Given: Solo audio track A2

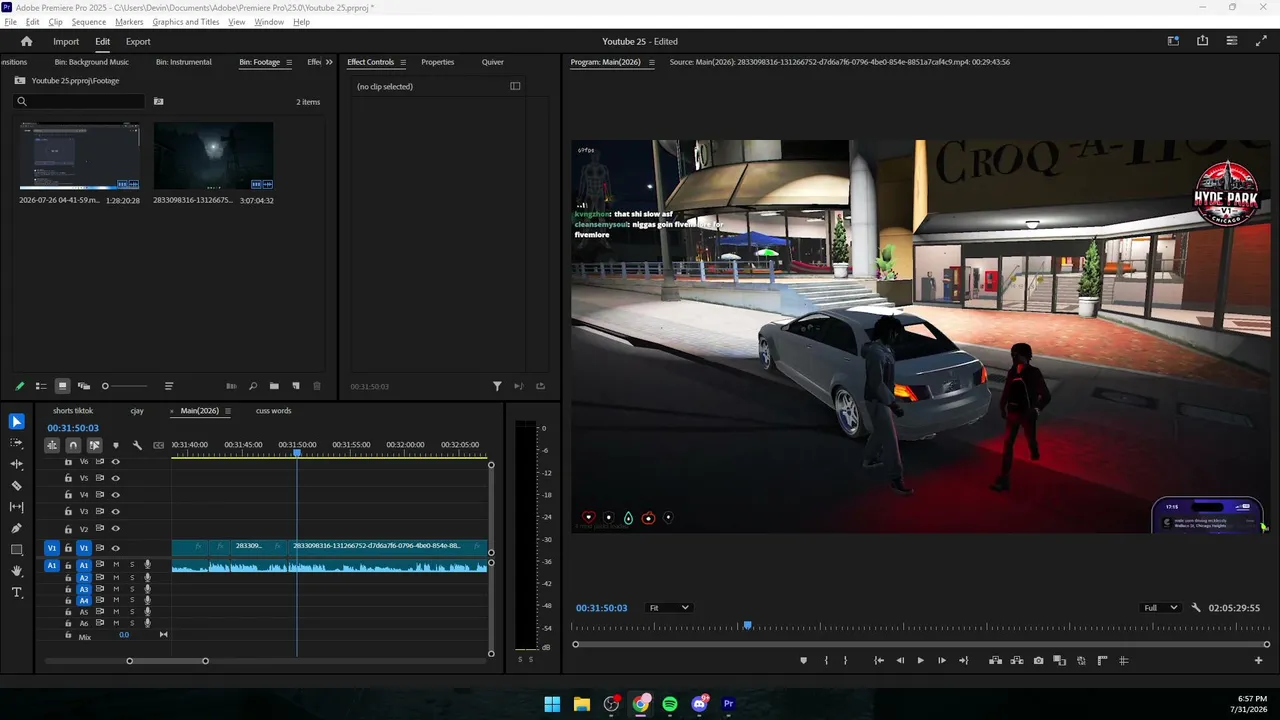Looking at the screenshot, I should click(131, 578).
